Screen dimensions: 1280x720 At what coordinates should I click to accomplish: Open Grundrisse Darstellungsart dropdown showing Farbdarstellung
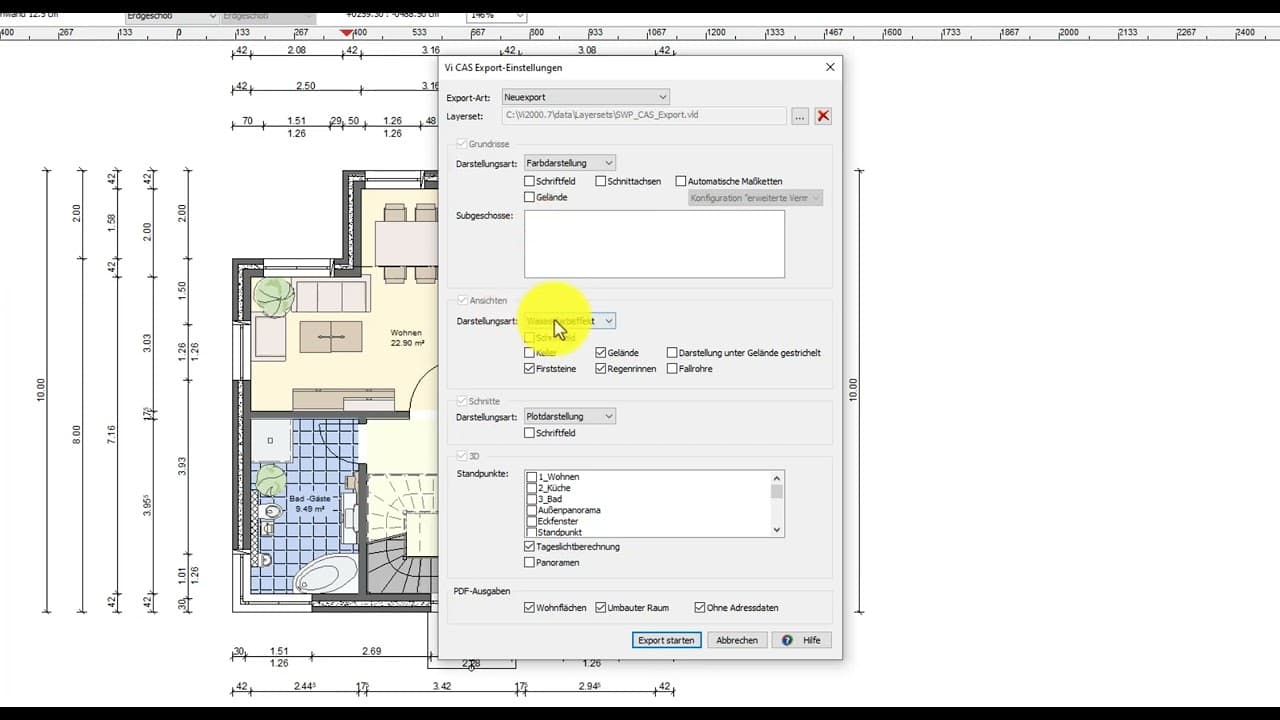click(x=570, y=162)
